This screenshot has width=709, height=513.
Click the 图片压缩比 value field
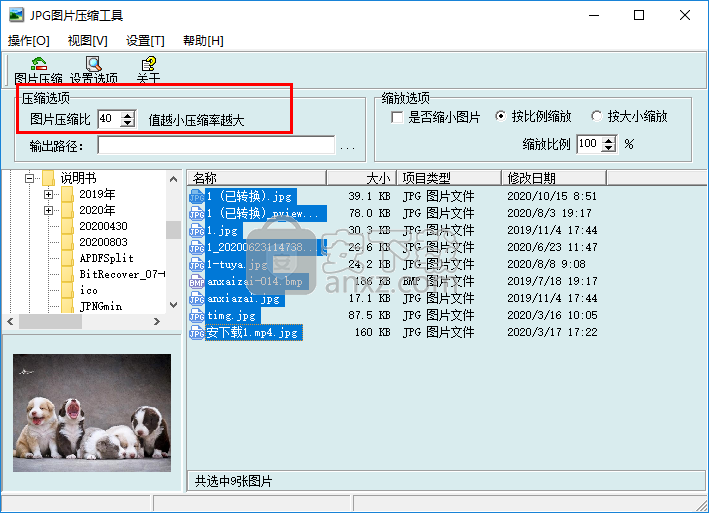110,119
